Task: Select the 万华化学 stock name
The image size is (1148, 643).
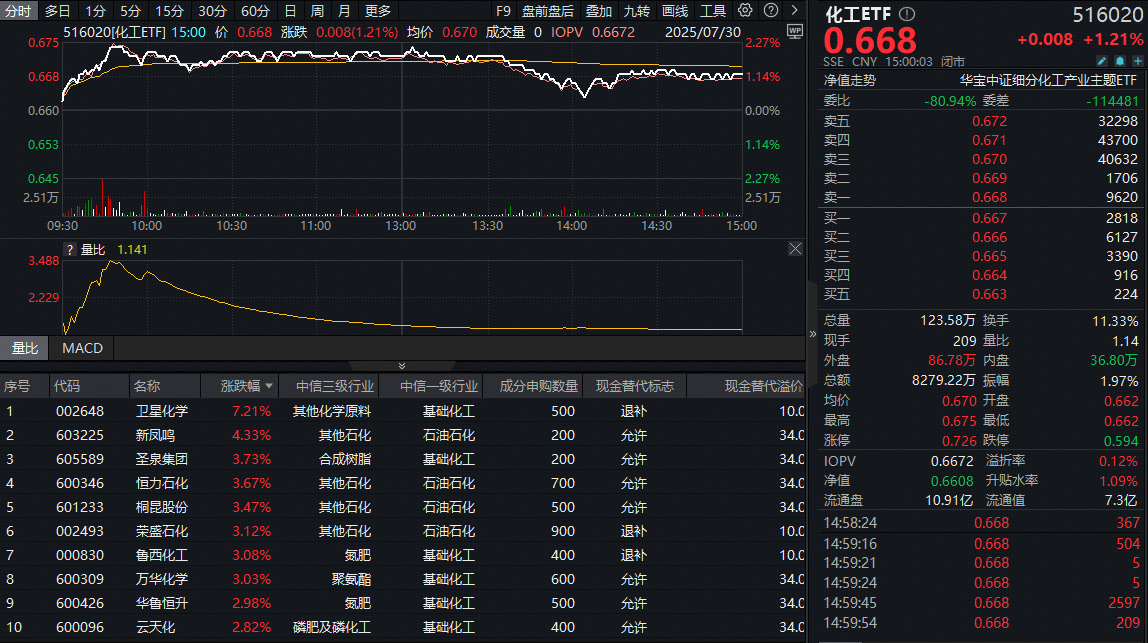Action: (162, 579)
